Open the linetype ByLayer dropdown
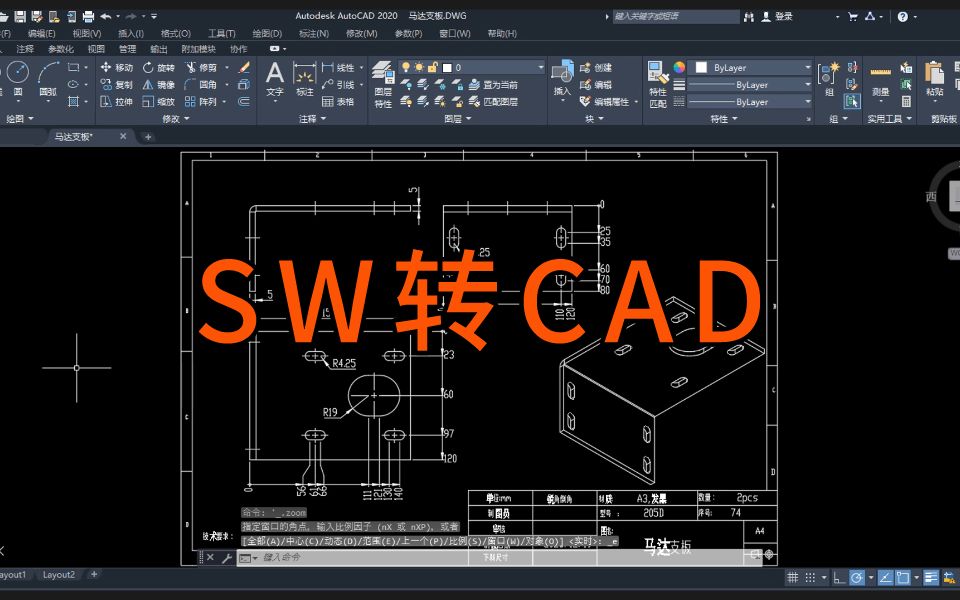960x600 pixels. (x=806, y=84)
